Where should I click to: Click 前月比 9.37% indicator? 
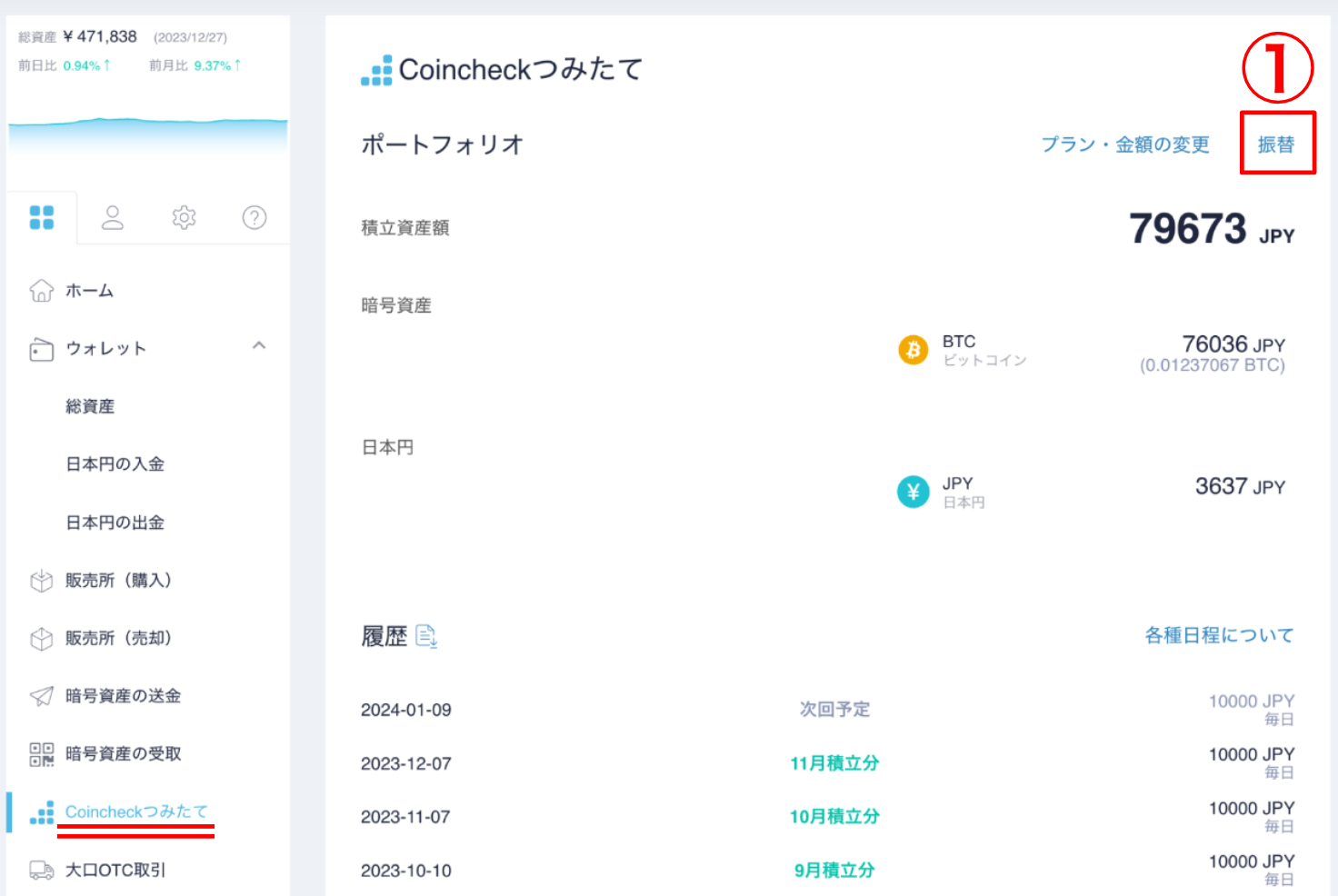(195, 65)
